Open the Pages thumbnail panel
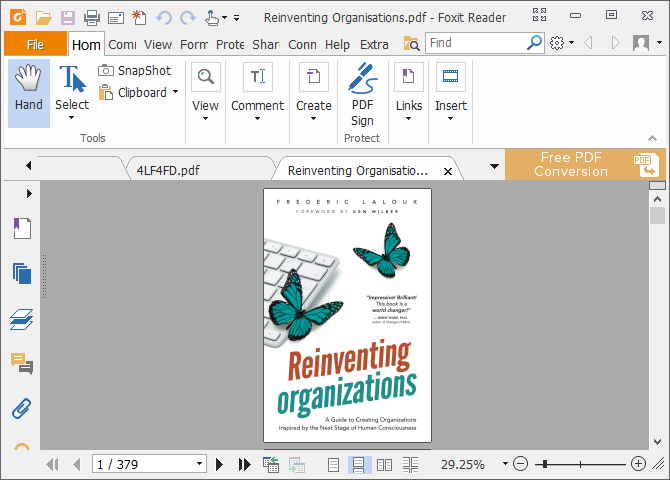Screen dimensions: 670x480 coord(22,273)
